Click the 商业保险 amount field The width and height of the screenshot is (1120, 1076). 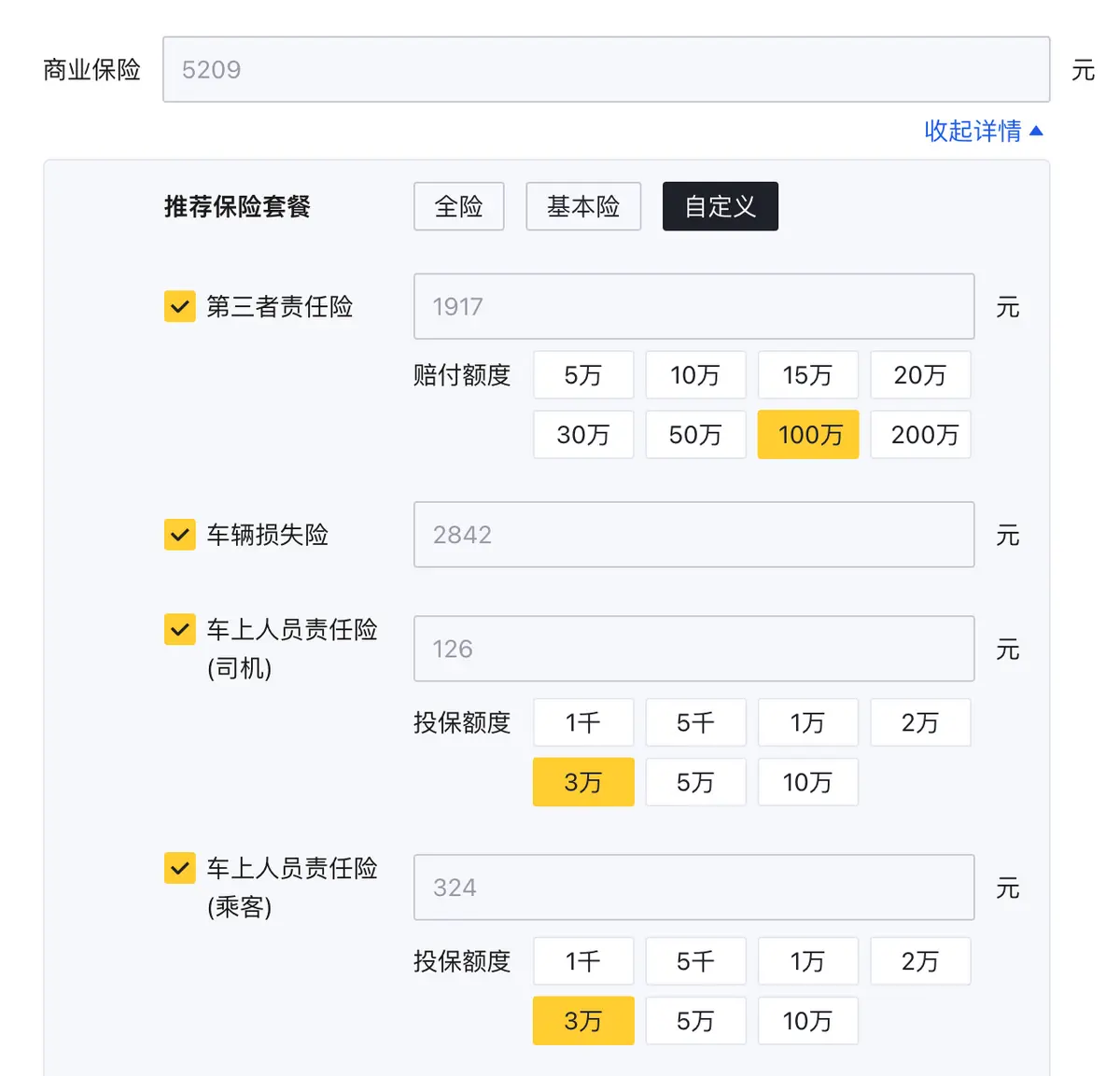coord(607,70)
